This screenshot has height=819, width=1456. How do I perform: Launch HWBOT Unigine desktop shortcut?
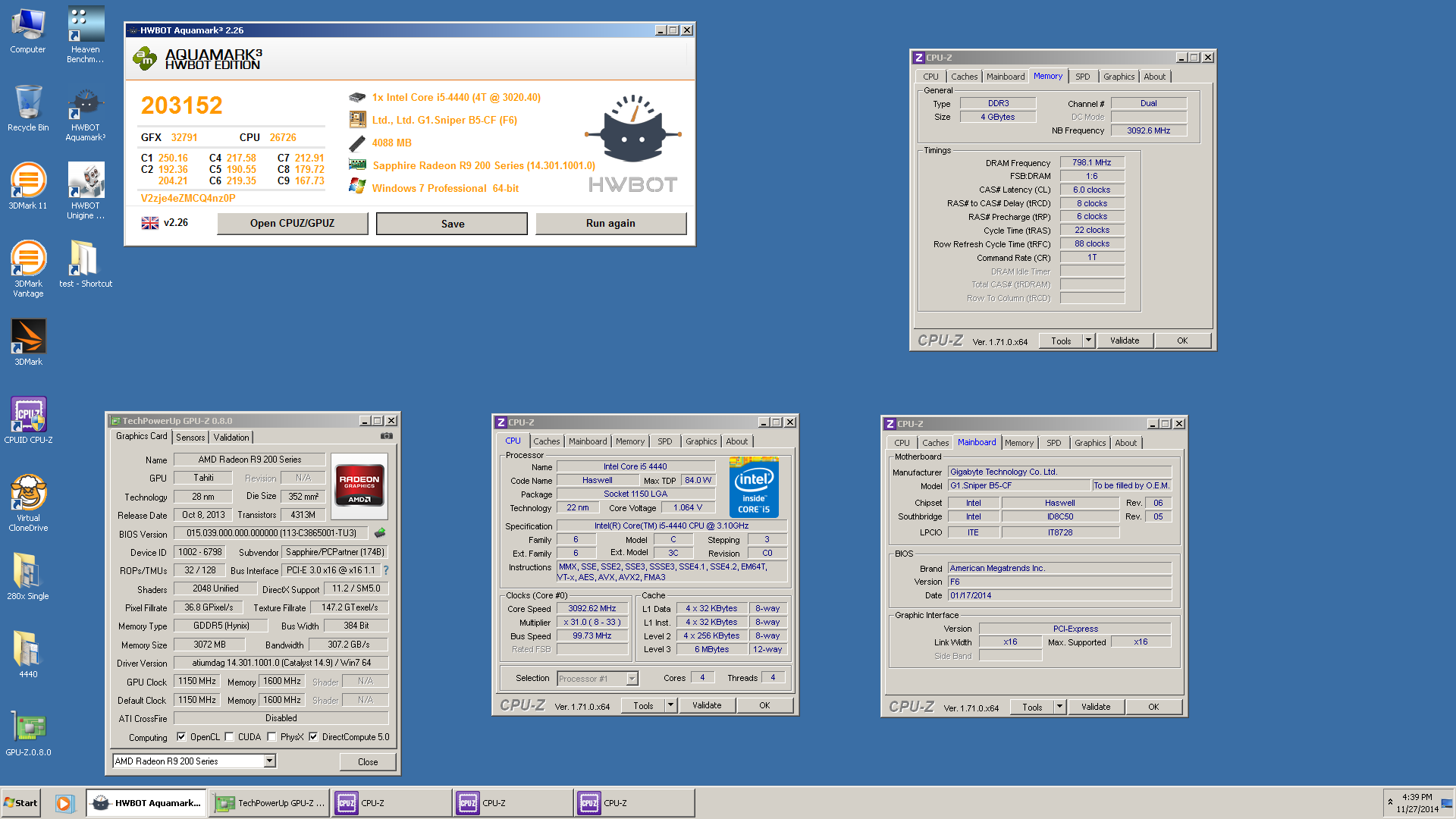[x=86, y=191]
